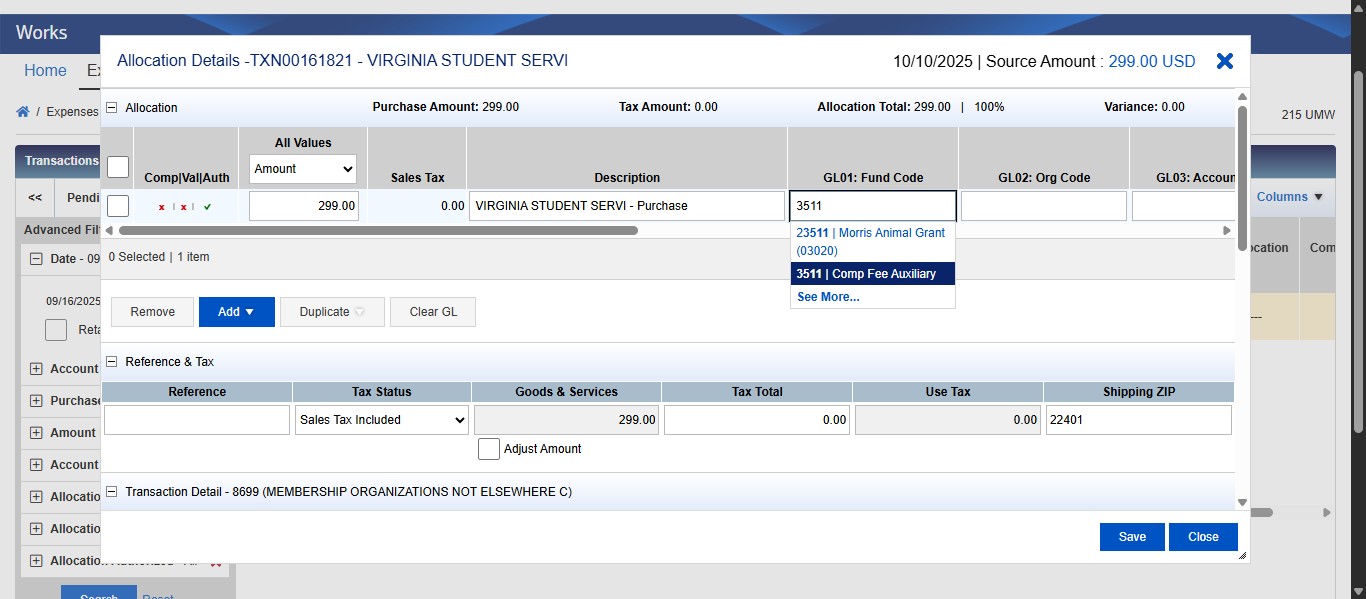1366x599 pixels.
Task: Click the Works logo in the banner
Action: (43, 32)
